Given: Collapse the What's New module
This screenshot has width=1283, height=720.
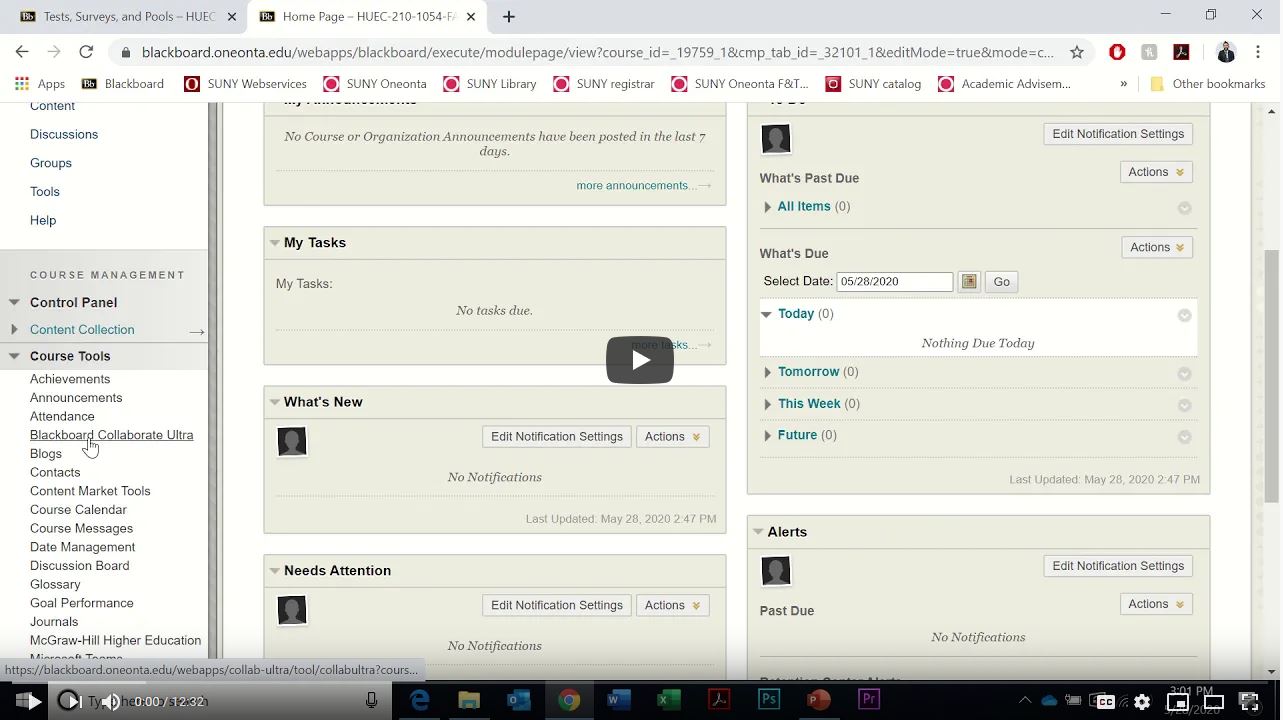Looking at the screenshot, I should [274, 402].
